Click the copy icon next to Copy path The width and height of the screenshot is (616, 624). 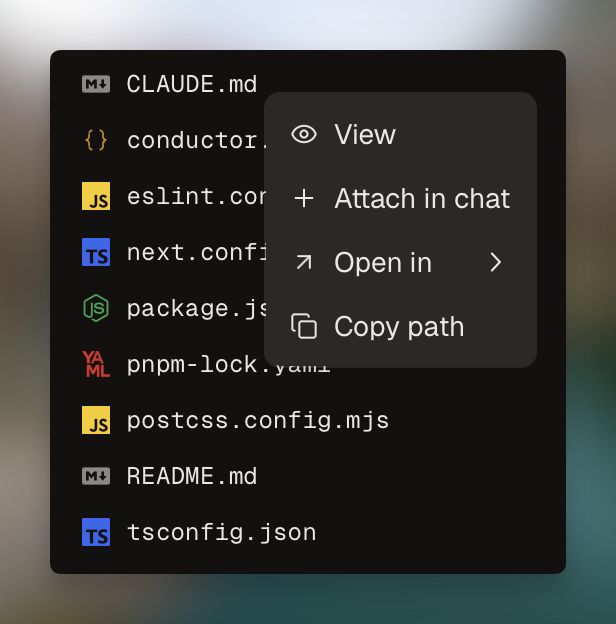pos(304,326)
